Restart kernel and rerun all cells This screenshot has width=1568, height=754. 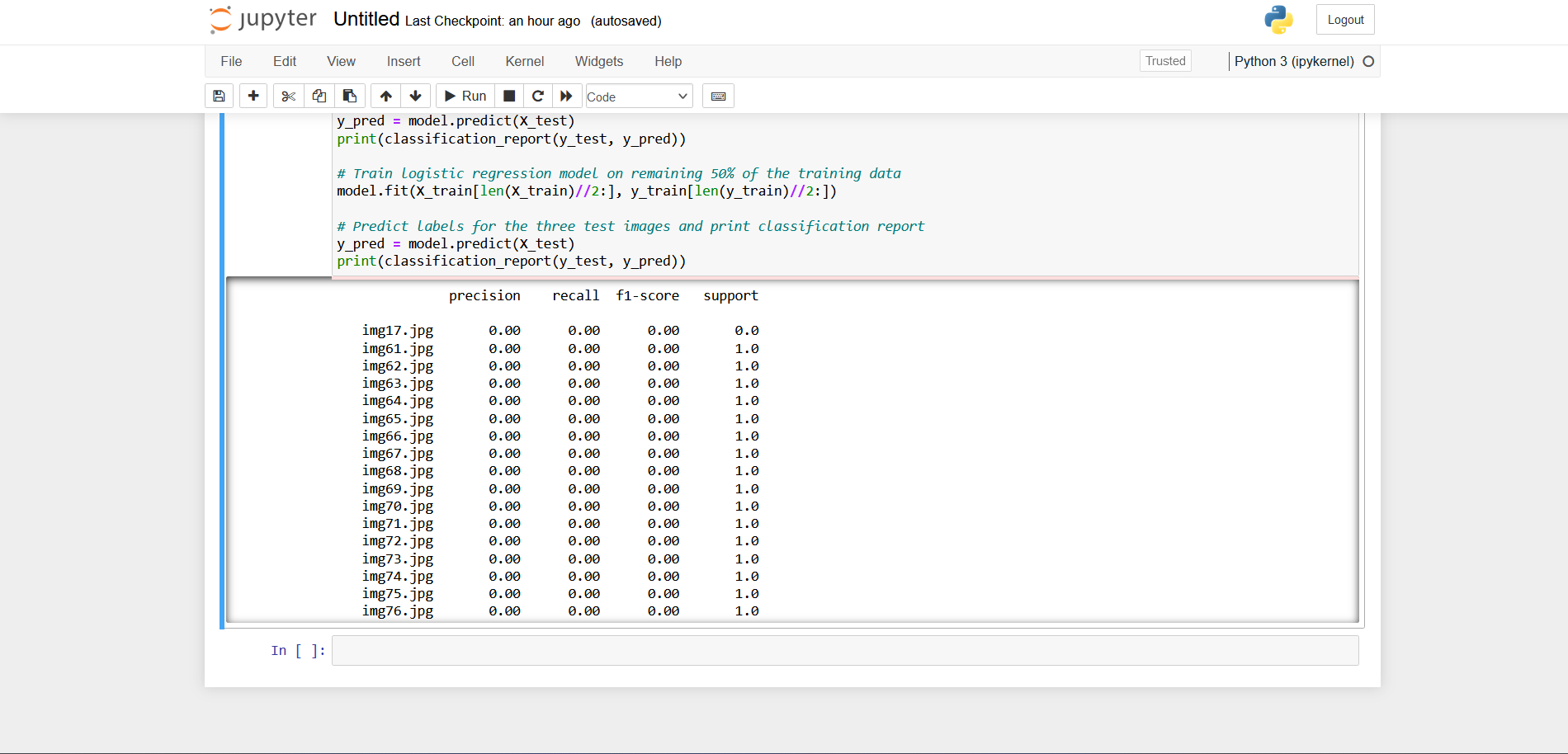pyautogui.click(x=566, y=97)
